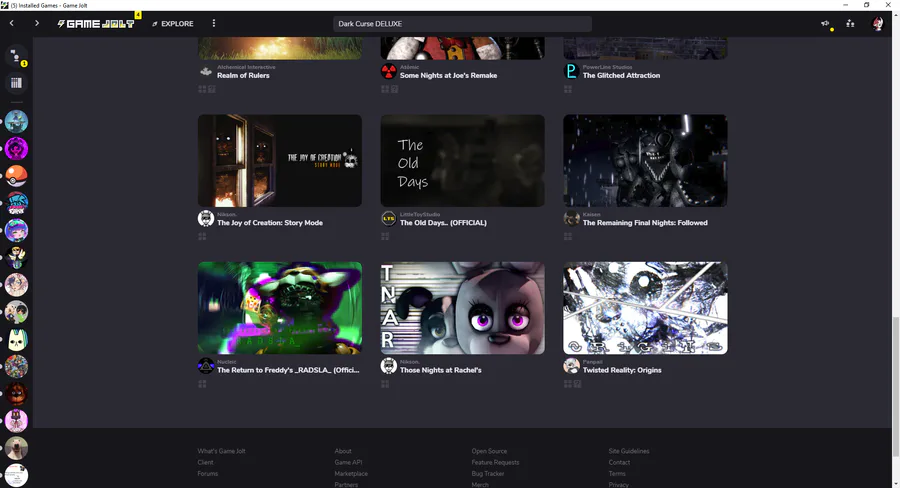900x488 pixels.
Task: Open the Explore page
Action: click(x=173, y=24)
